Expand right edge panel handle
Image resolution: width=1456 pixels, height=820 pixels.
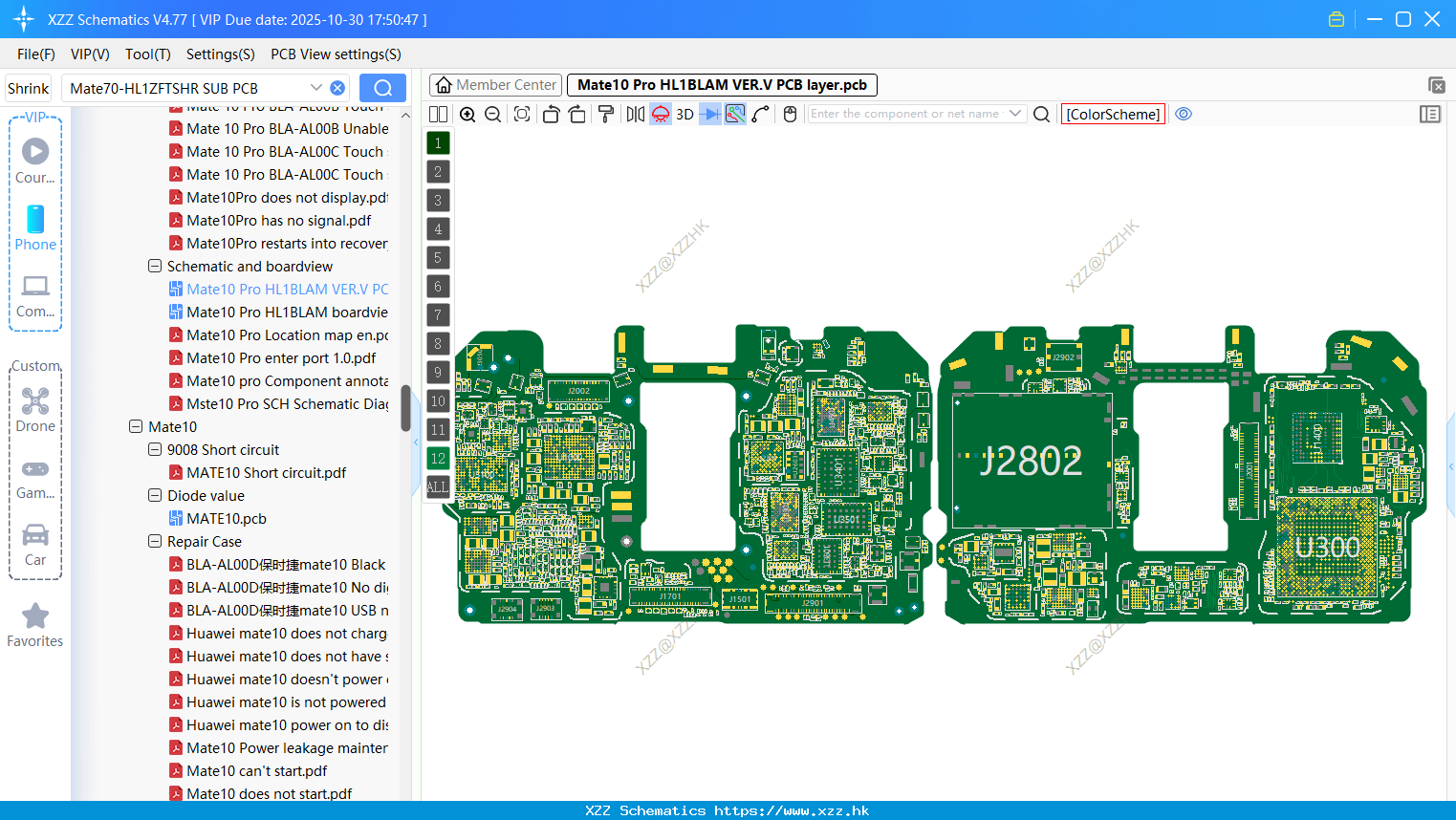[x=1451, y=466]
